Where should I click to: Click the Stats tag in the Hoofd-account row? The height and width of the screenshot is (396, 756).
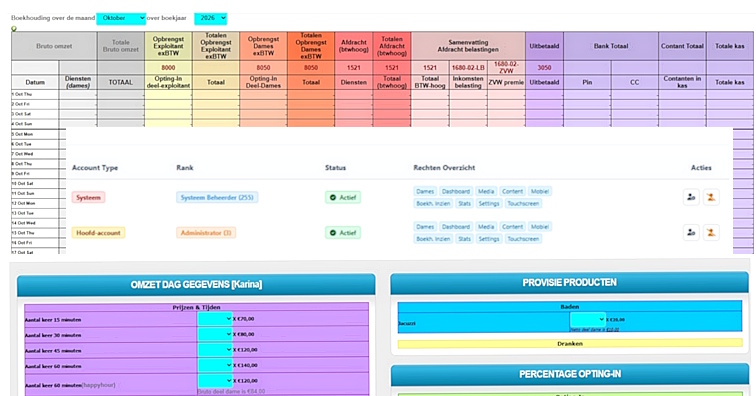point(464,239)
